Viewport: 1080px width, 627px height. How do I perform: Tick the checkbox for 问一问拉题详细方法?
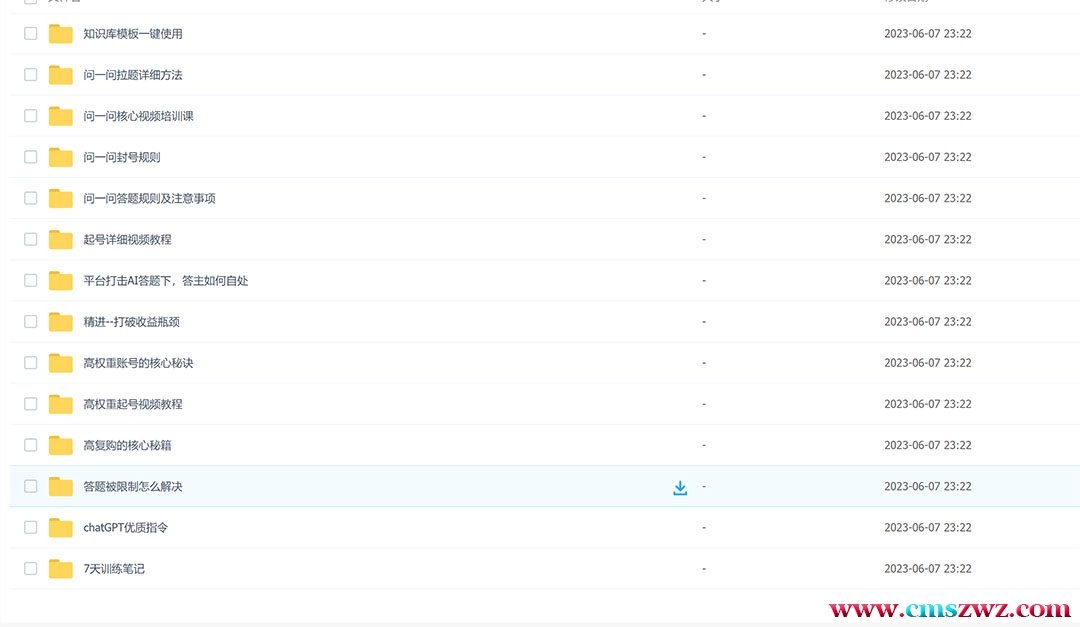pyautogui.click(x=30, y=75)
